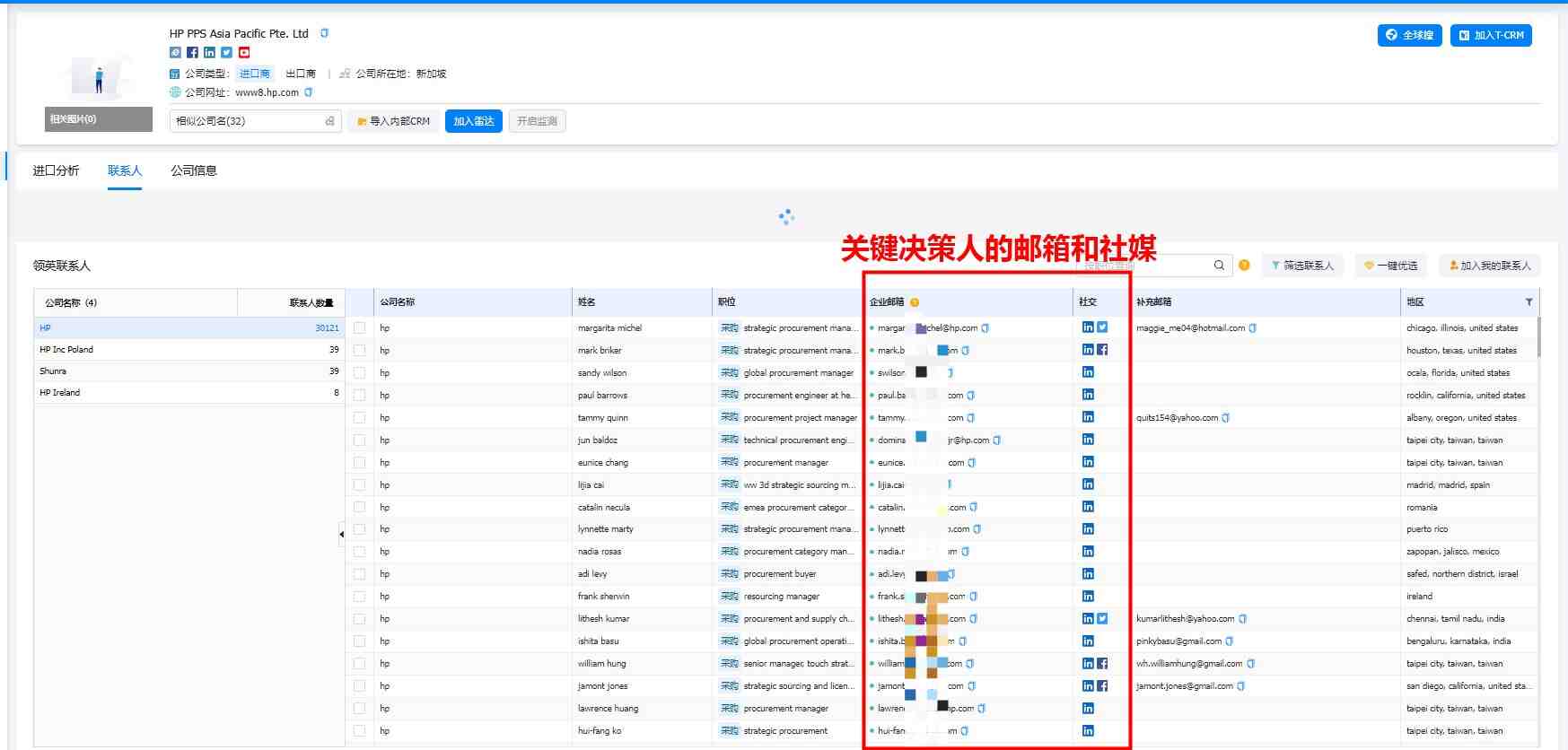Click the 筛选联系人 button
Screen dimensions: 1568x750
pos(1302,266)
